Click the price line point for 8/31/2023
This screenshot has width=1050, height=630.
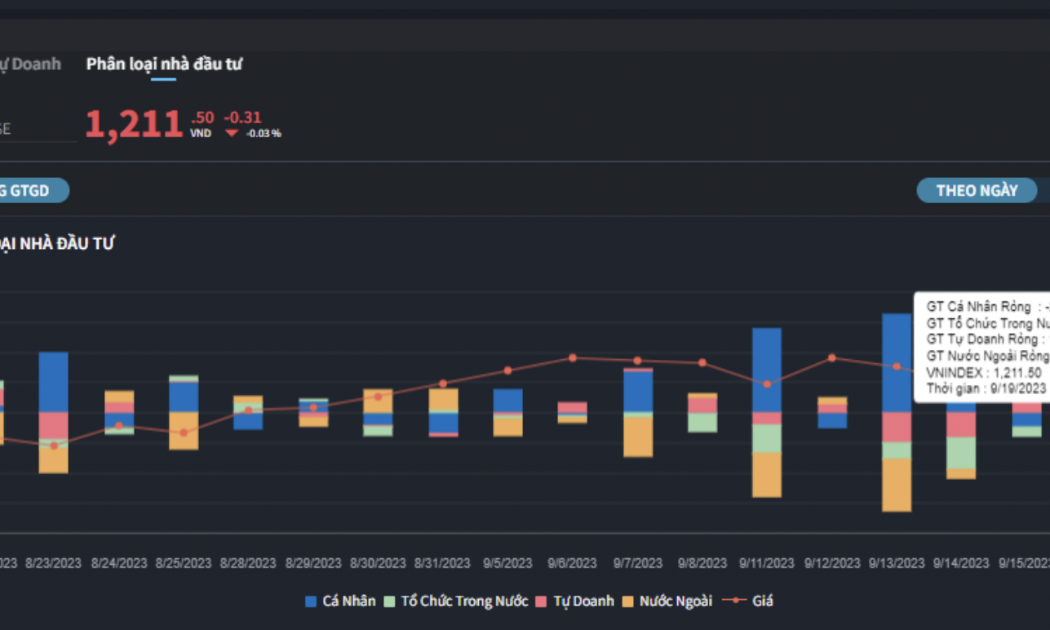click(x=443, y=384)
